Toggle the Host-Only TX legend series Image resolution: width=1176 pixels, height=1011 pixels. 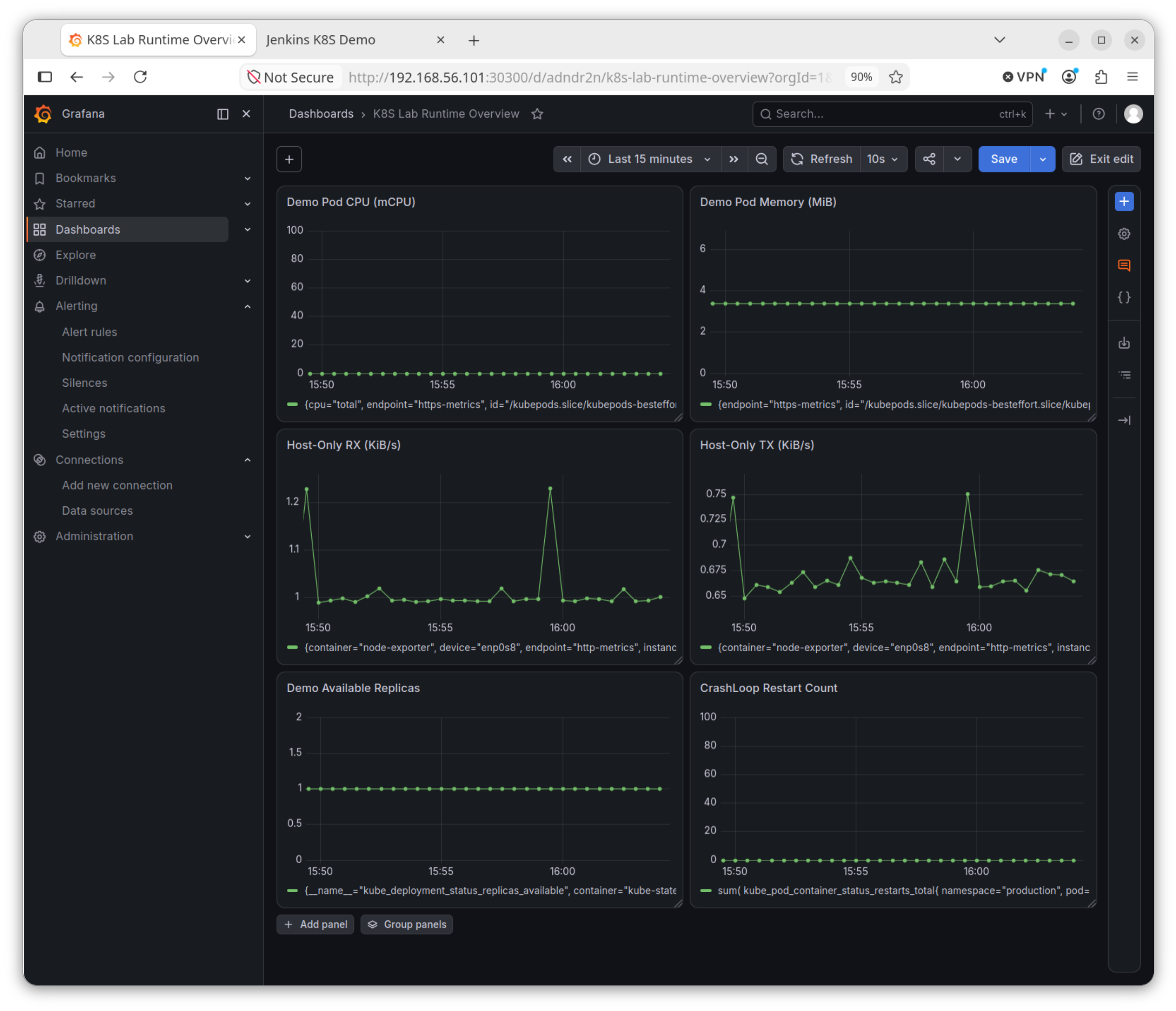coord(904,648)
